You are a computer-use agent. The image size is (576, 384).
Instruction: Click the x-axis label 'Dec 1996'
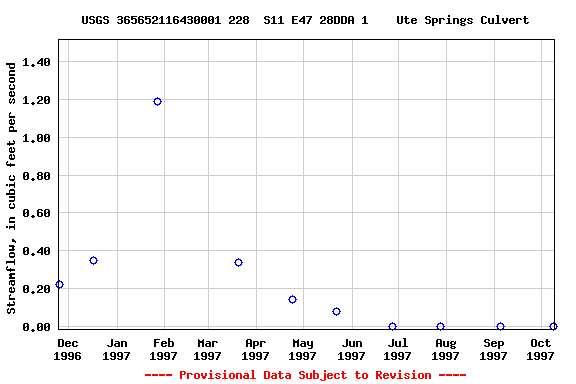[68, 349]
